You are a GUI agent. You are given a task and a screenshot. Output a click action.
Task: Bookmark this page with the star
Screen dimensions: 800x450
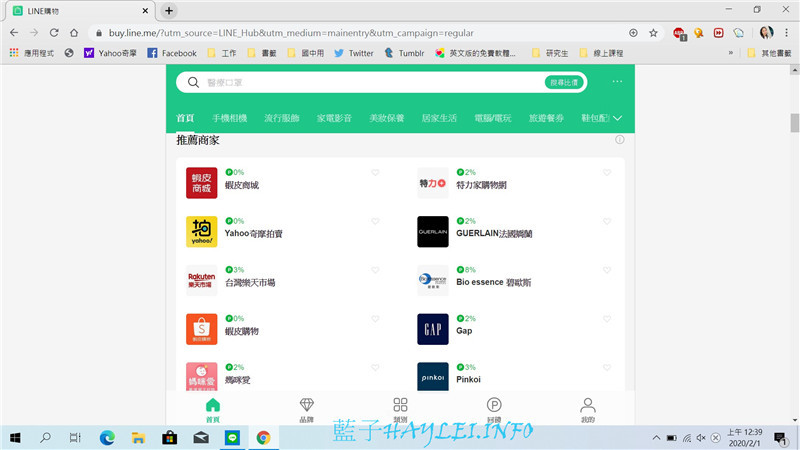653,33
